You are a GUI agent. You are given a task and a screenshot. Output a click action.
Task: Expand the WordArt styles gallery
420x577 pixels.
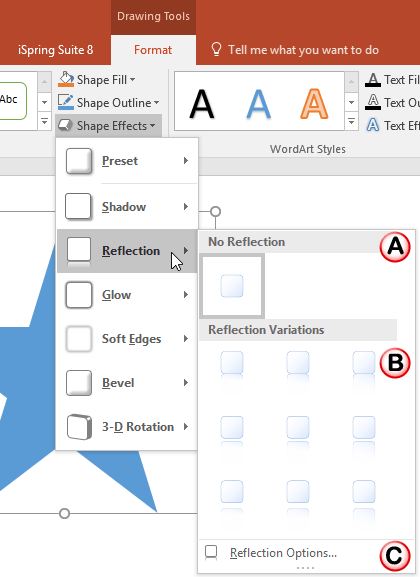[x=351, y=121]
